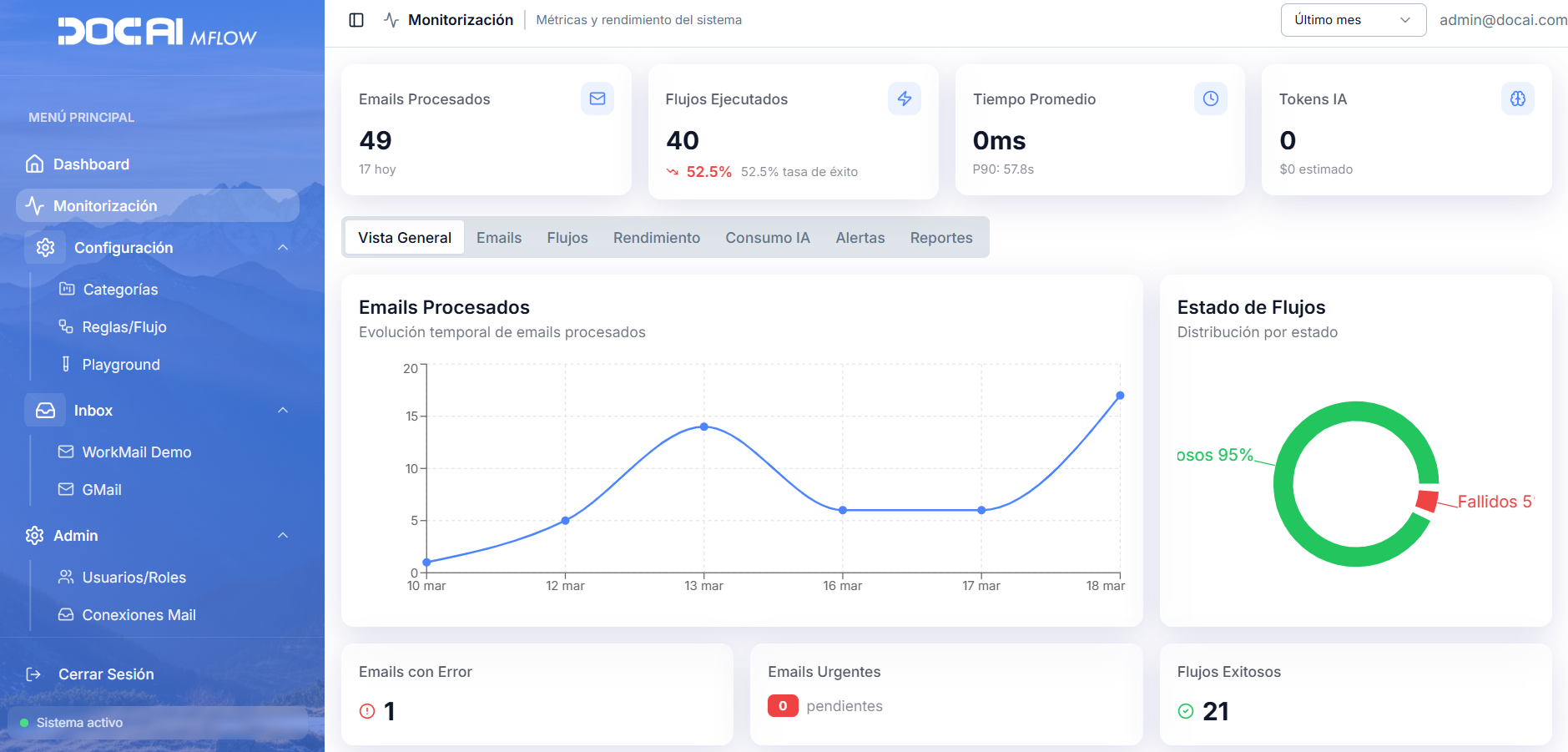Viewport: 1568px width, 752px height.
Task: Click the 13 mar data point on chart
Action: (x=704, y=426)
